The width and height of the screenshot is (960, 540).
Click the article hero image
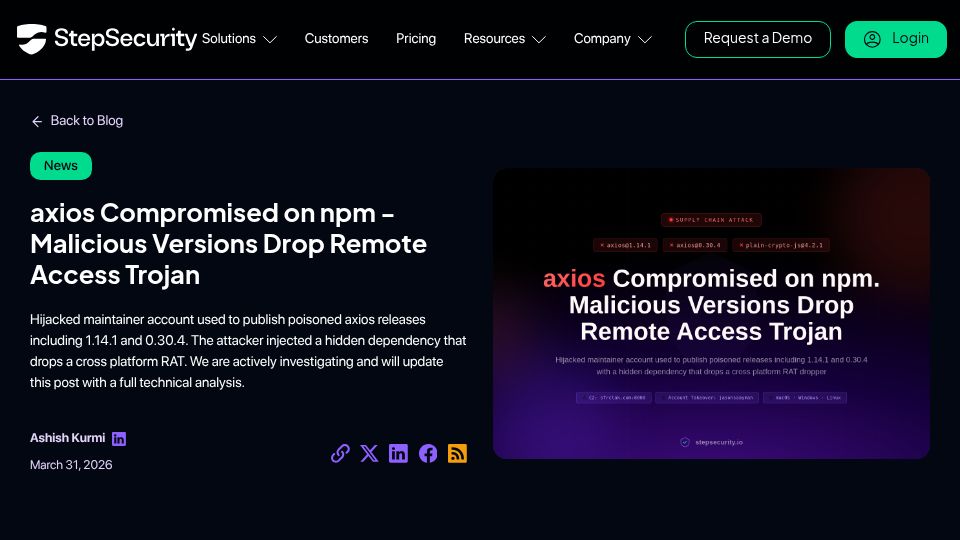tap(711, 313)
